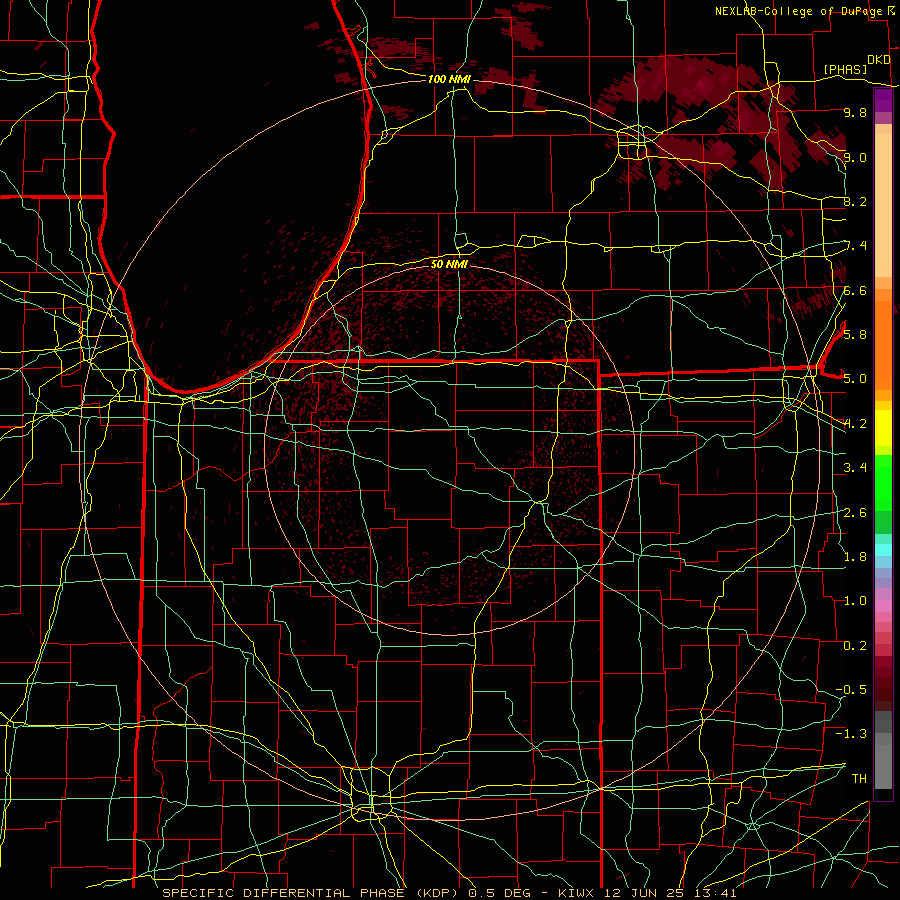Viewport: 900px width, 900px height.
Task: Click the purple band at scale top
Action: pyautogui.click(x=883, y=101)
